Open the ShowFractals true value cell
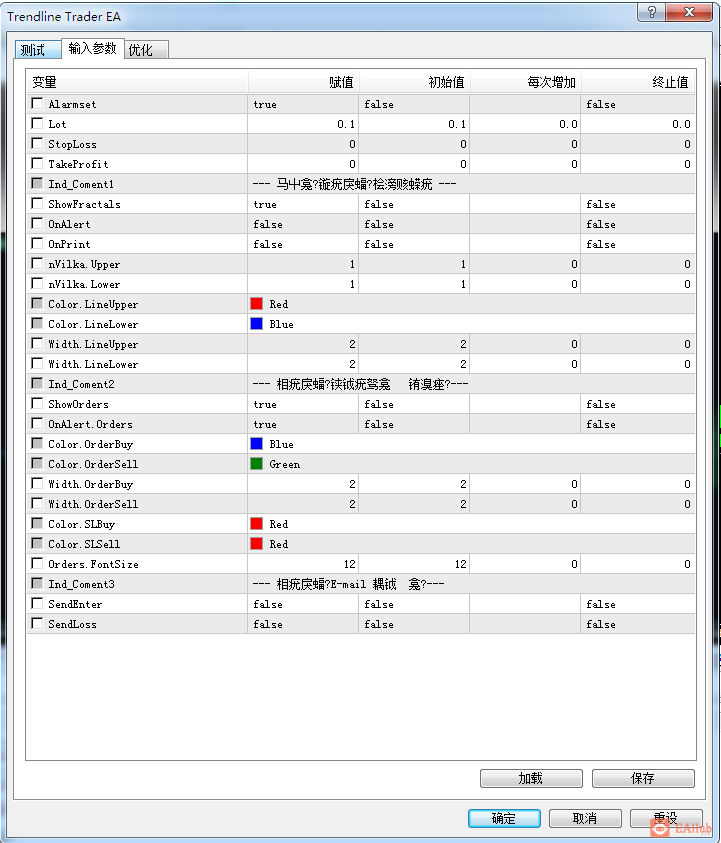Viewport: 721px width, 843px height. coord(303,204)
